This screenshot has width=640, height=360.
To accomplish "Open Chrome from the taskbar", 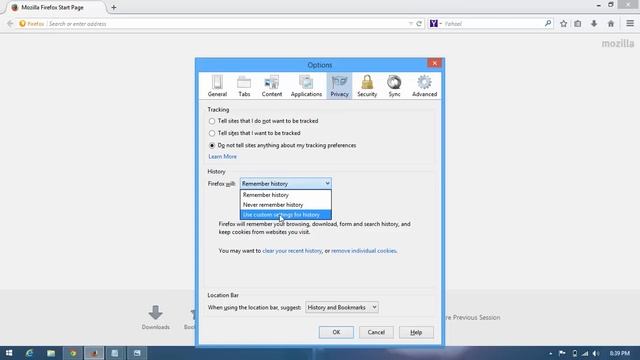I will [73, 353].
